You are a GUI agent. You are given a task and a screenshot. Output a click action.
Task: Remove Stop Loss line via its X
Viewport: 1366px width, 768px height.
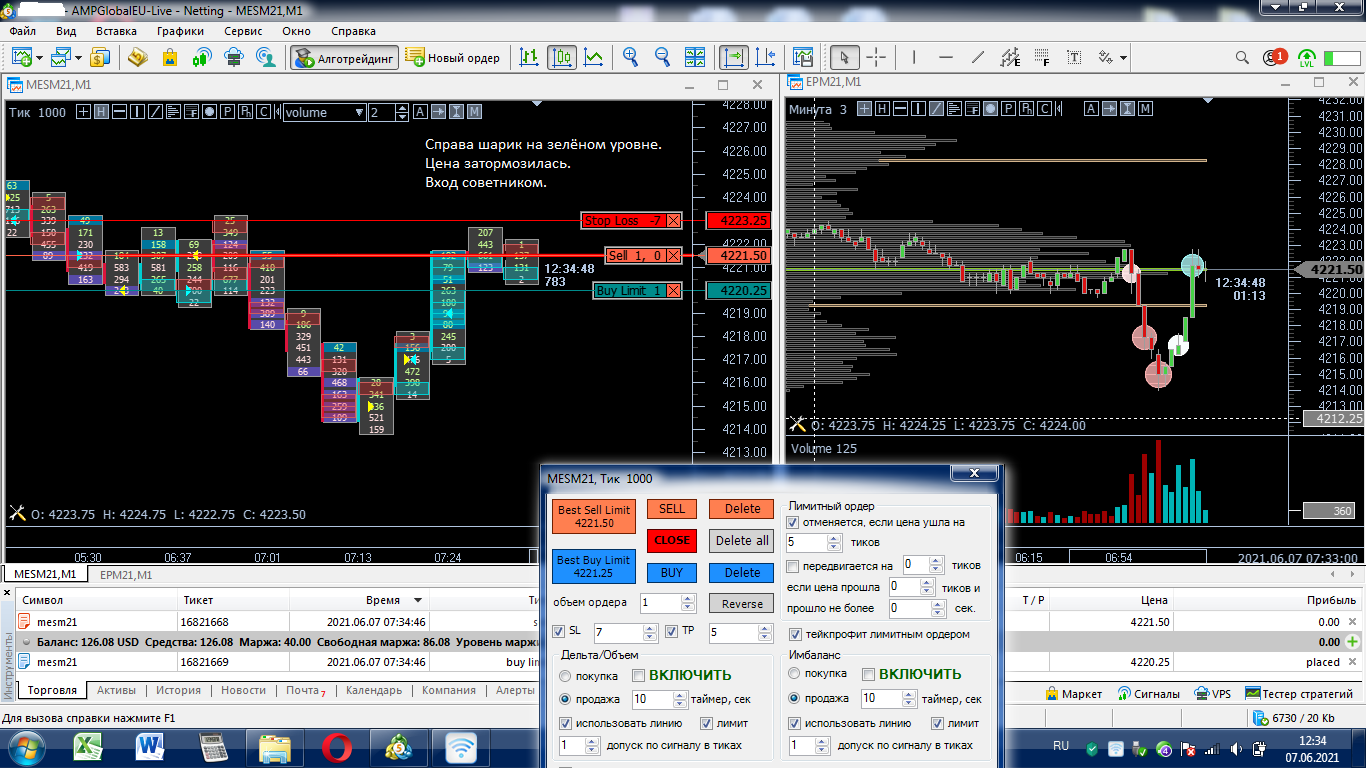[674, 220]
